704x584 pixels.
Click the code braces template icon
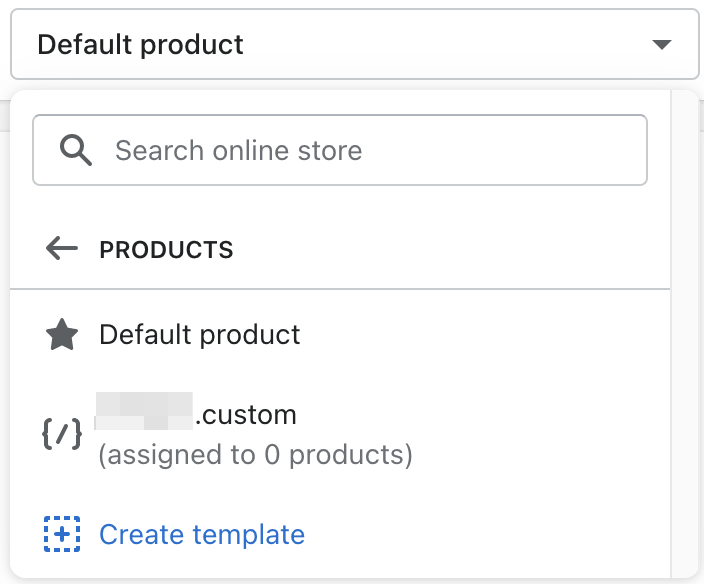pyautogui.click(x=62, y=434)
